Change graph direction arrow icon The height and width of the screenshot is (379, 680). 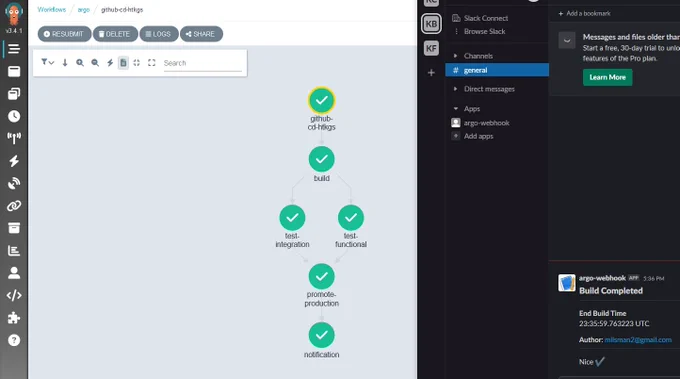(x=65, y=63)
